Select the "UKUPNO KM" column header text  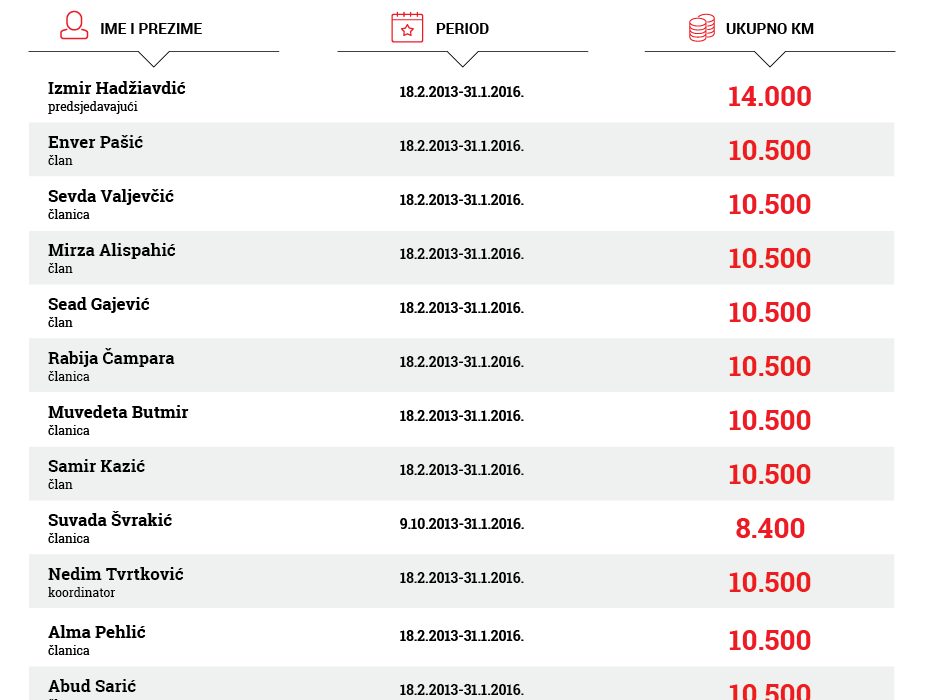[x=770, y=29]
